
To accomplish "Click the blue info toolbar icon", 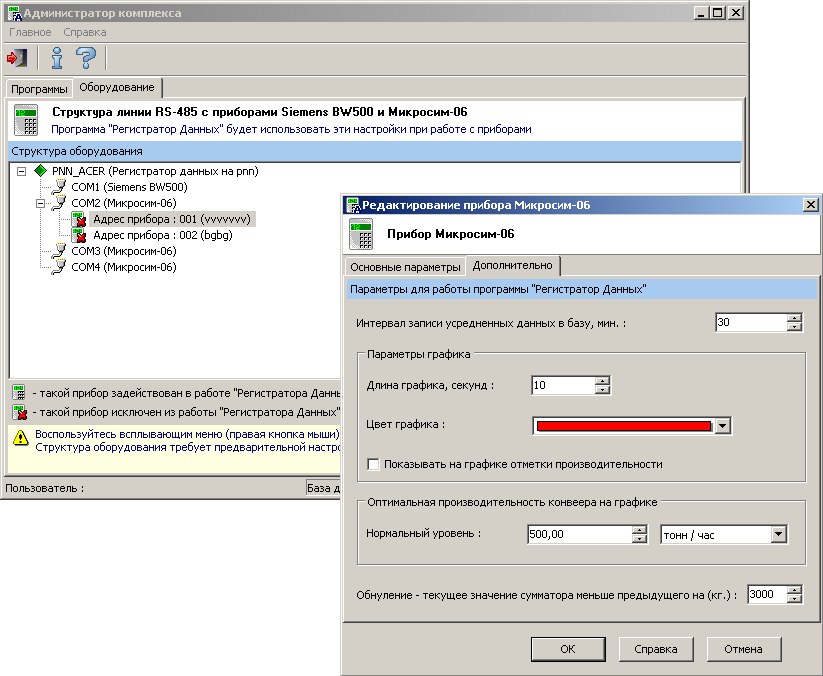I will (57, 57).
